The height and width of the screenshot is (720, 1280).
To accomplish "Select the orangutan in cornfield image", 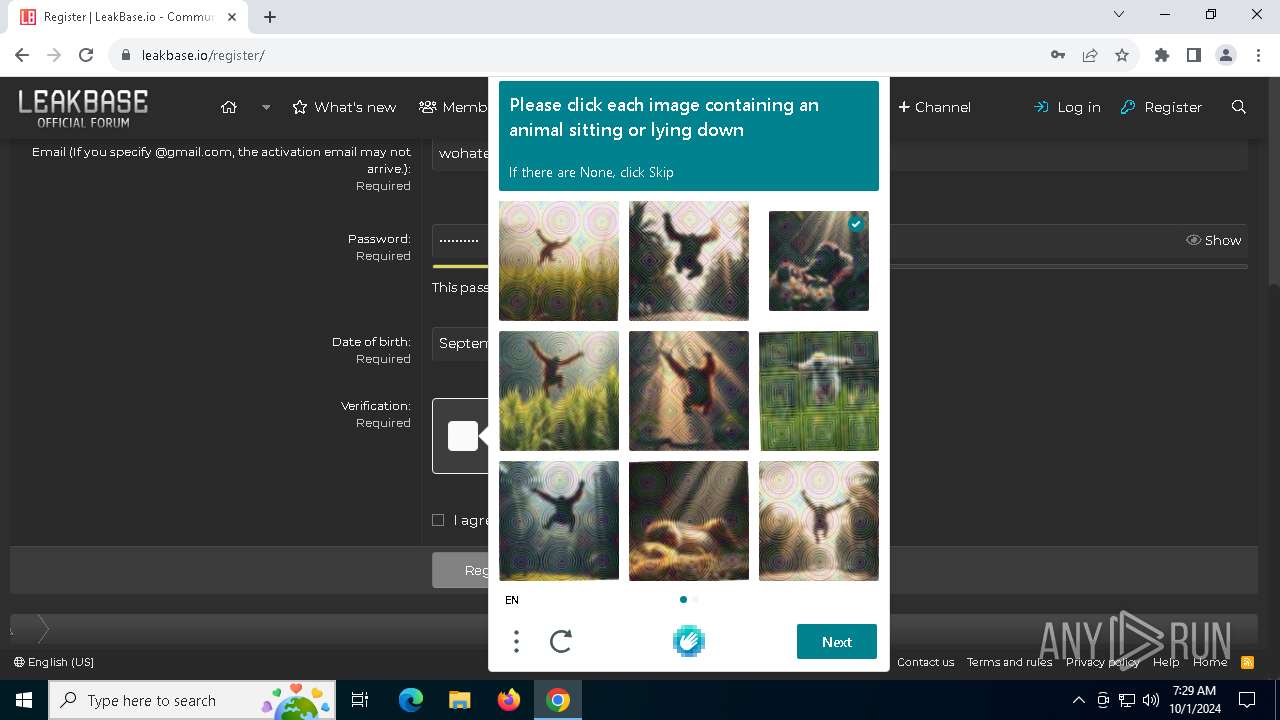I will (x=559, y=391).
